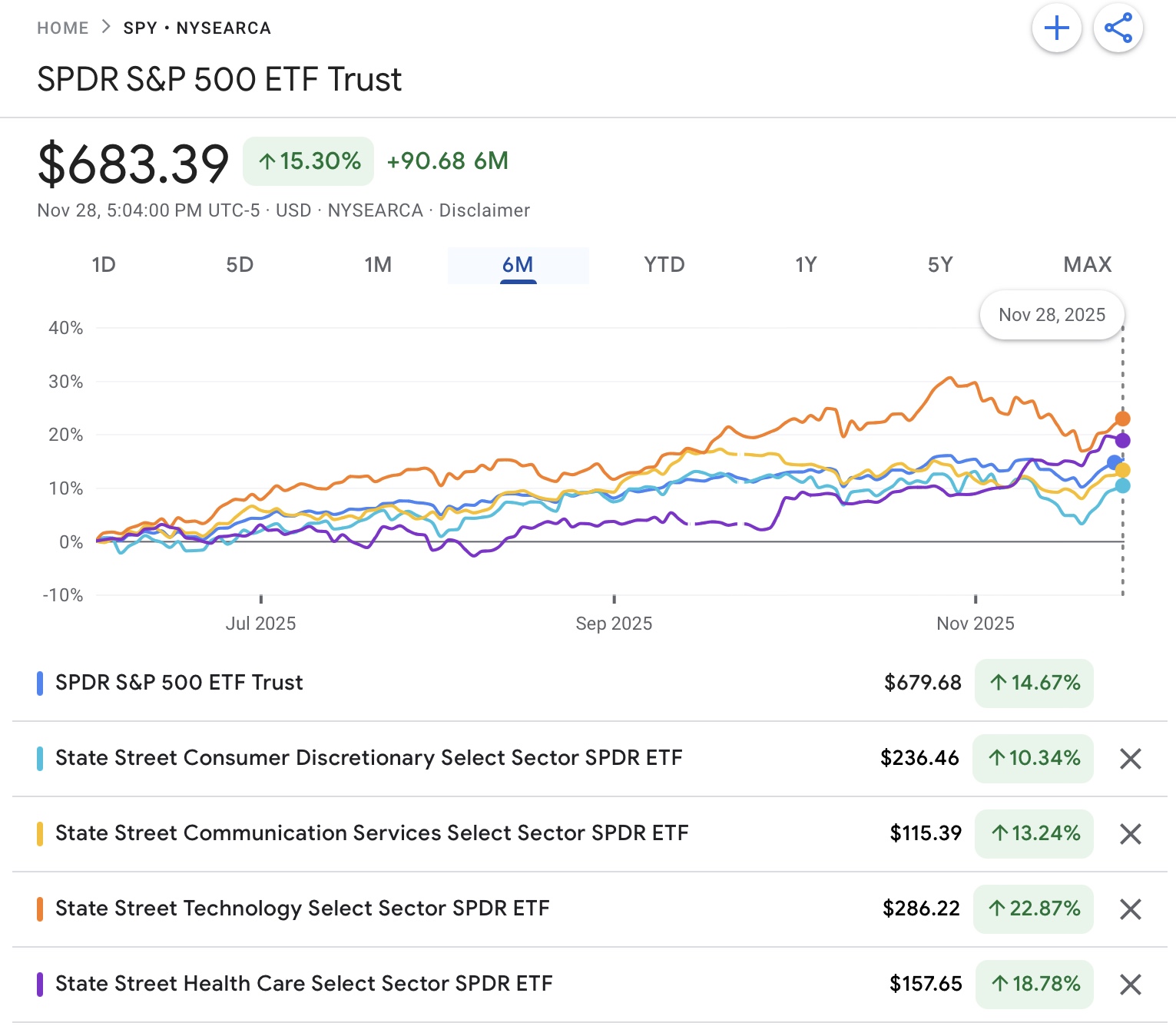Select the 5D time range

pyautogui.click(x=240, y=265)
